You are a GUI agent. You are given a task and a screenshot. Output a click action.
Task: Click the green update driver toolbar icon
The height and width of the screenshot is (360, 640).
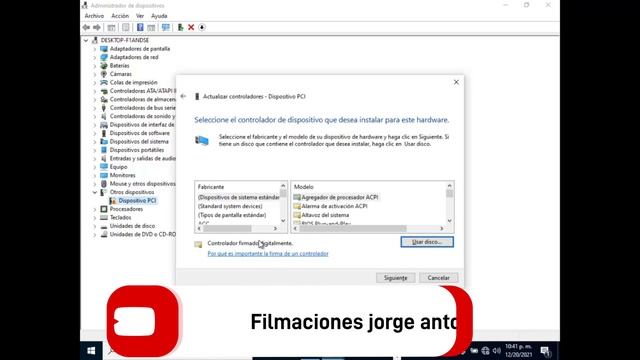(x=180, y=27)
